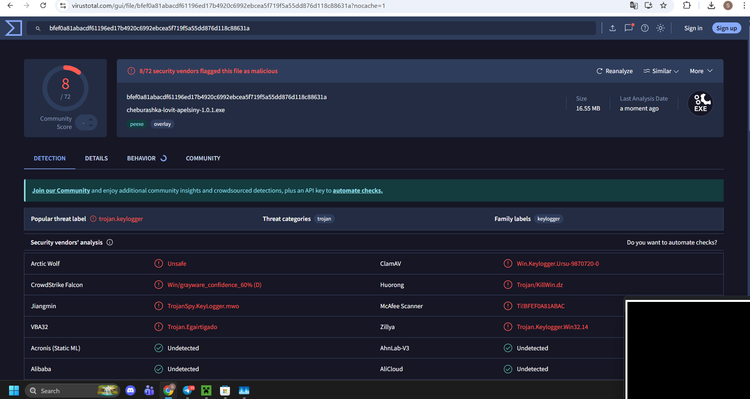Click the warning icon beside popular threat label
The height and width of the screenshot is (399, 750).
(93, 219)
